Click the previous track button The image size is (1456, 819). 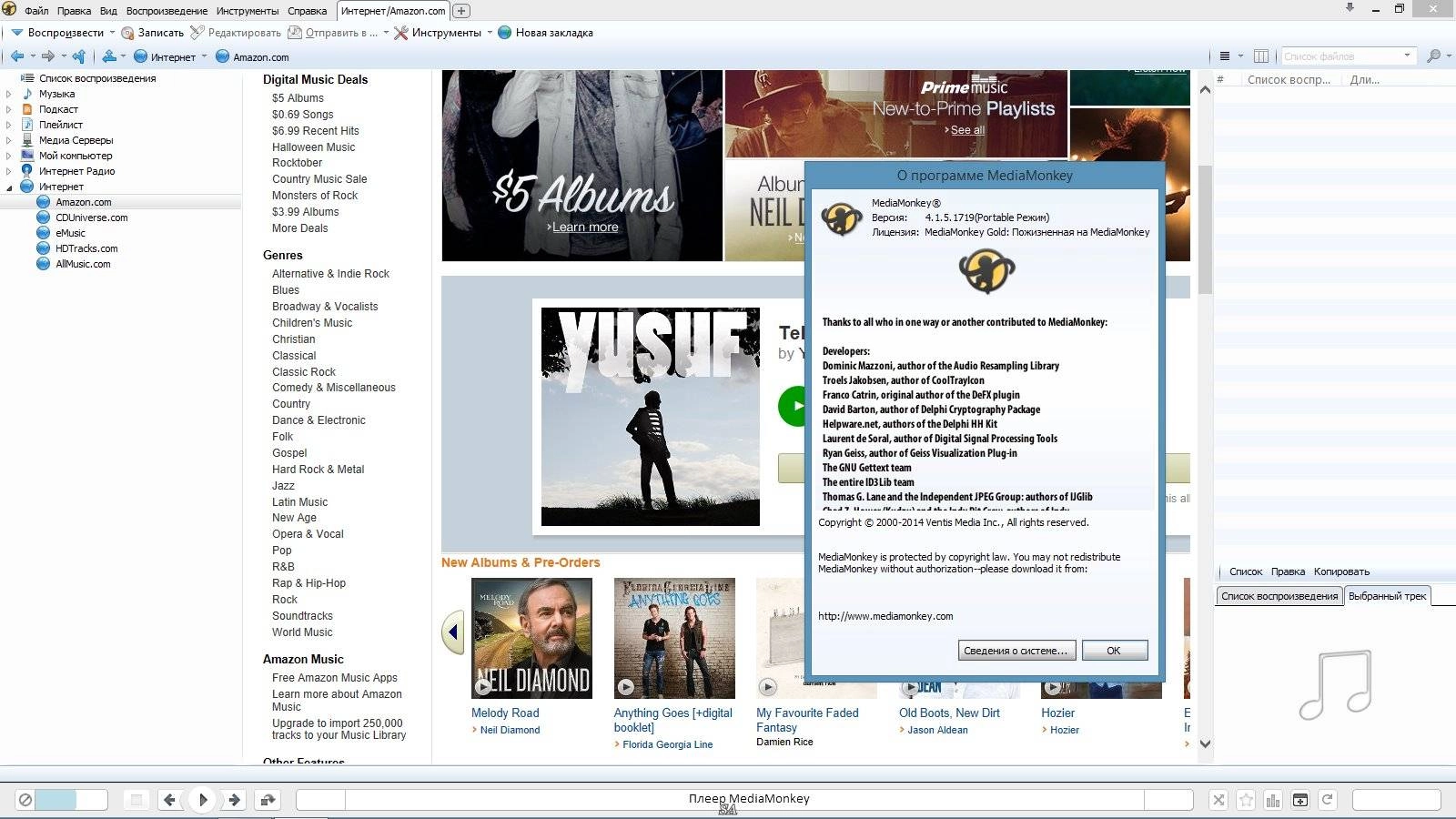[169, 800]
